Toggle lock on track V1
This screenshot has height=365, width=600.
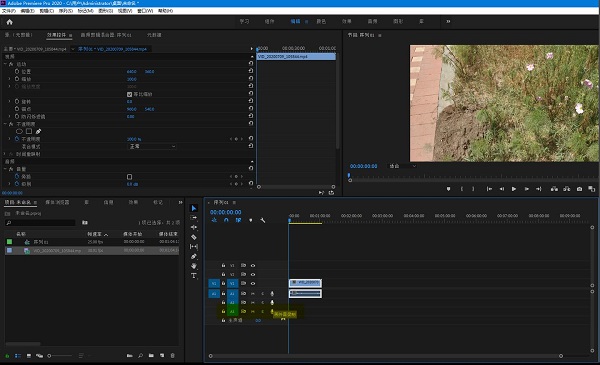[x=223, y=284]
